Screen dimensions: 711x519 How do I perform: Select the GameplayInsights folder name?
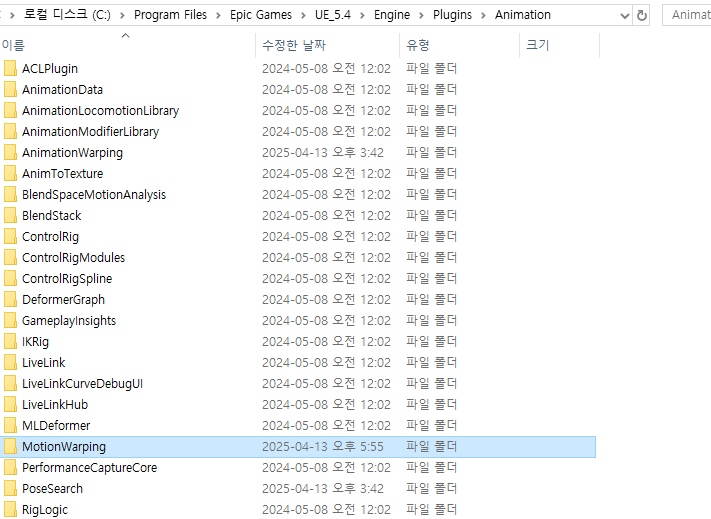point(69,321)
